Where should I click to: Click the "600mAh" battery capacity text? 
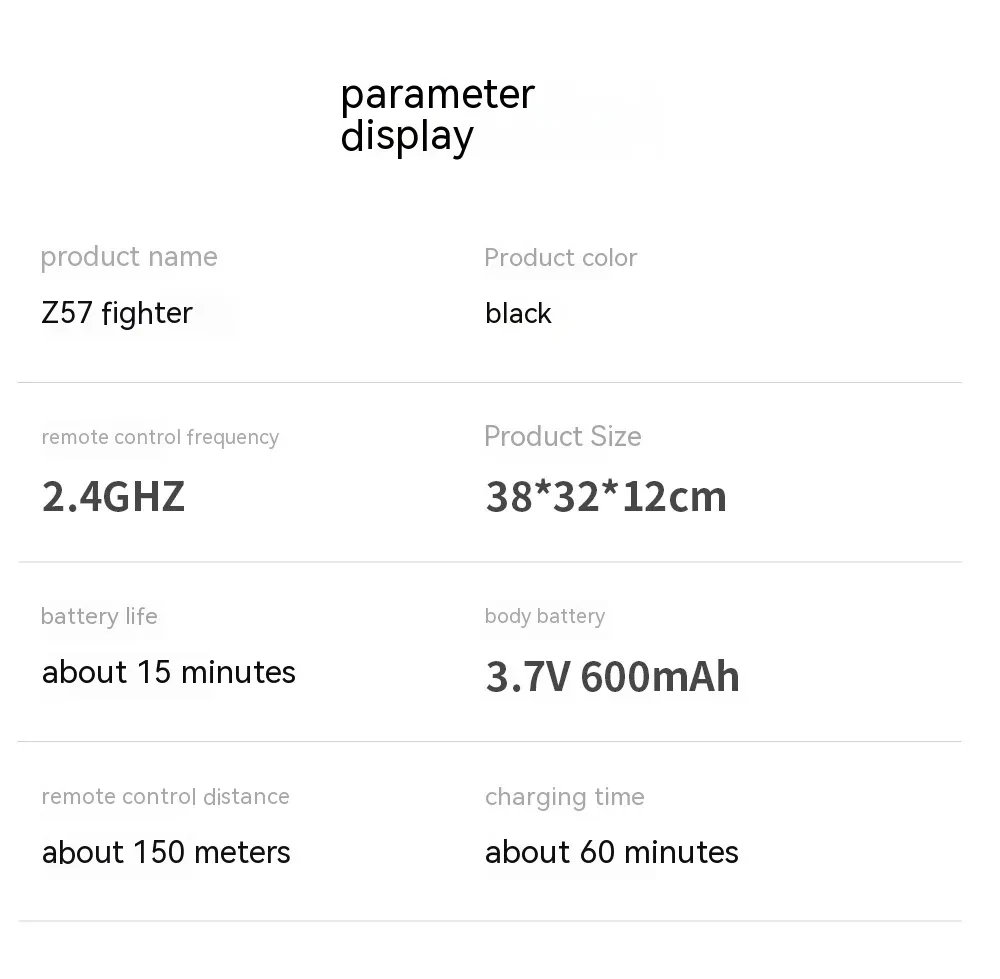[x=660, y=677]
